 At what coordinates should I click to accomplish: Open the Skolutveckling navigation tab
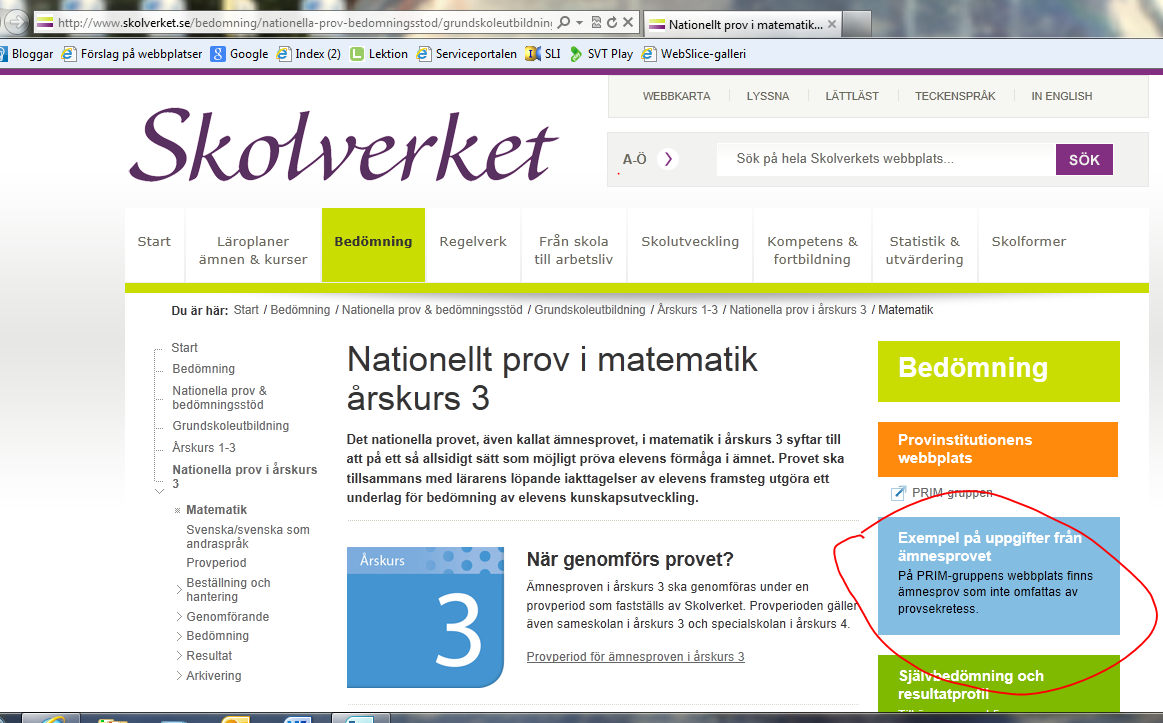click(690, 245)
